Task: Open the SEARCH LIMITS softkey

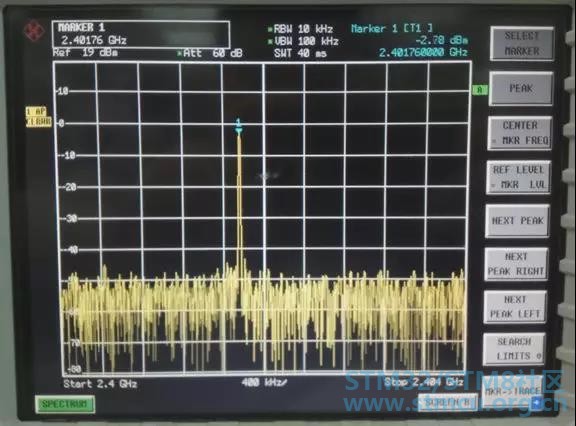Action: tap(514, 349)
